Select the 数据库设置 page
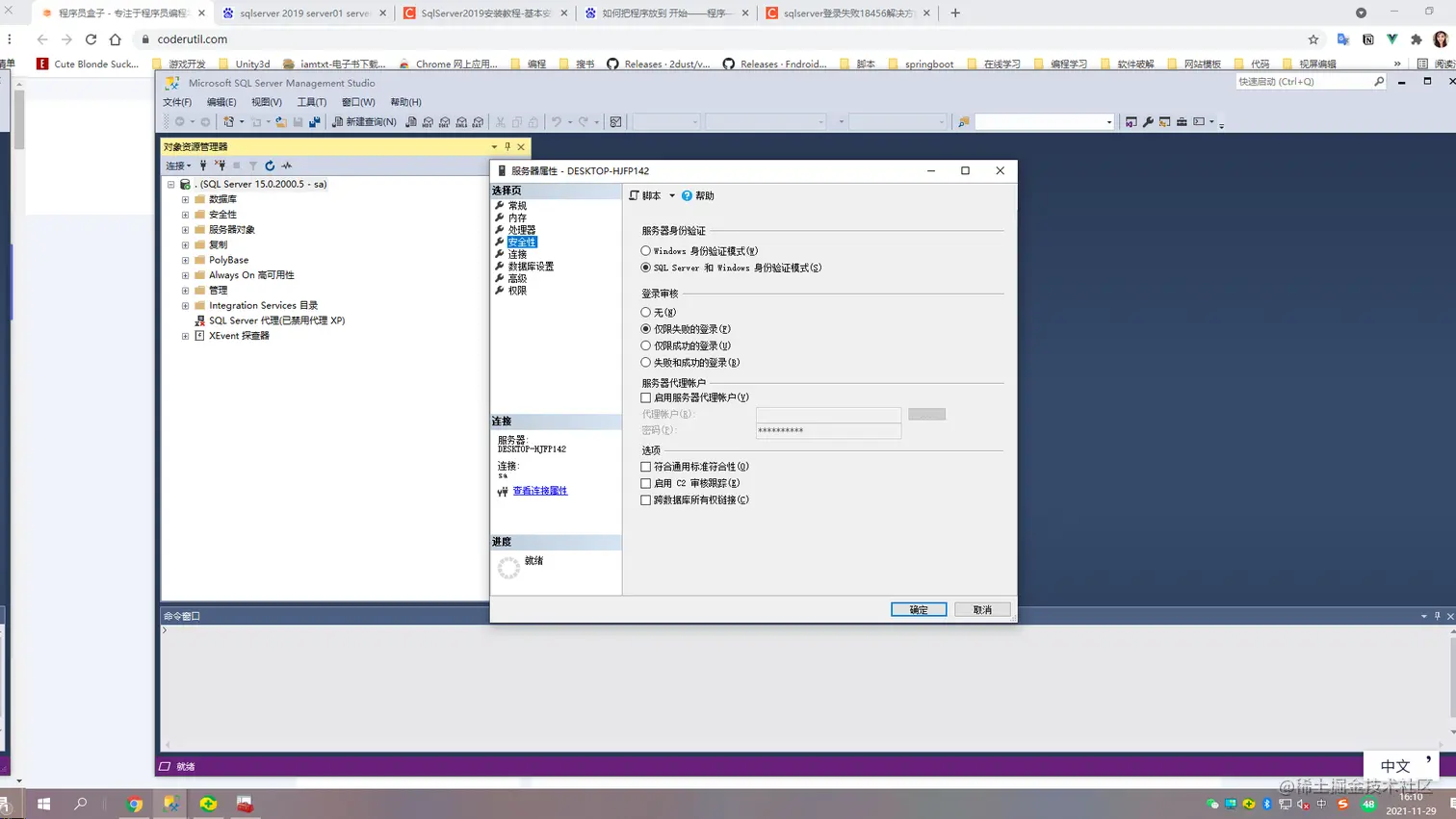 click(x=531, y=267)
